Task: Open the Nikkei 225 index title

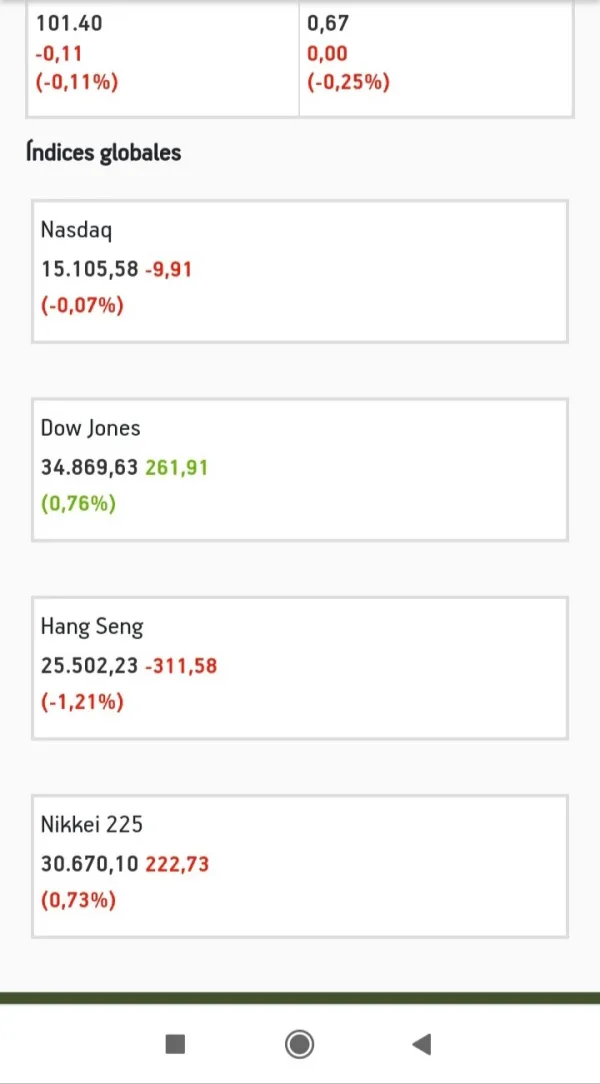Action: point(92,825)
